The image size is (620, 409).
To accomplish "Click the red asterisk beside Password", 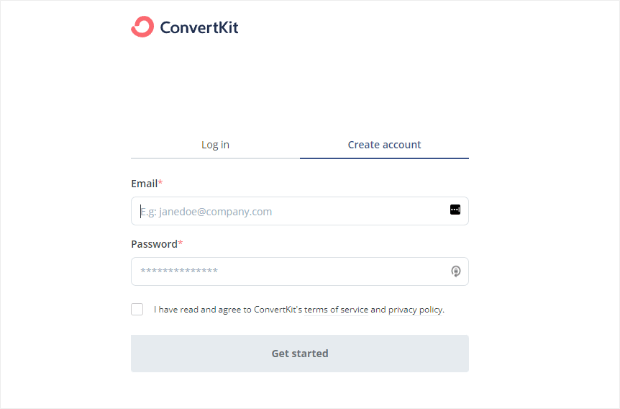I will [x=180, y=243].
